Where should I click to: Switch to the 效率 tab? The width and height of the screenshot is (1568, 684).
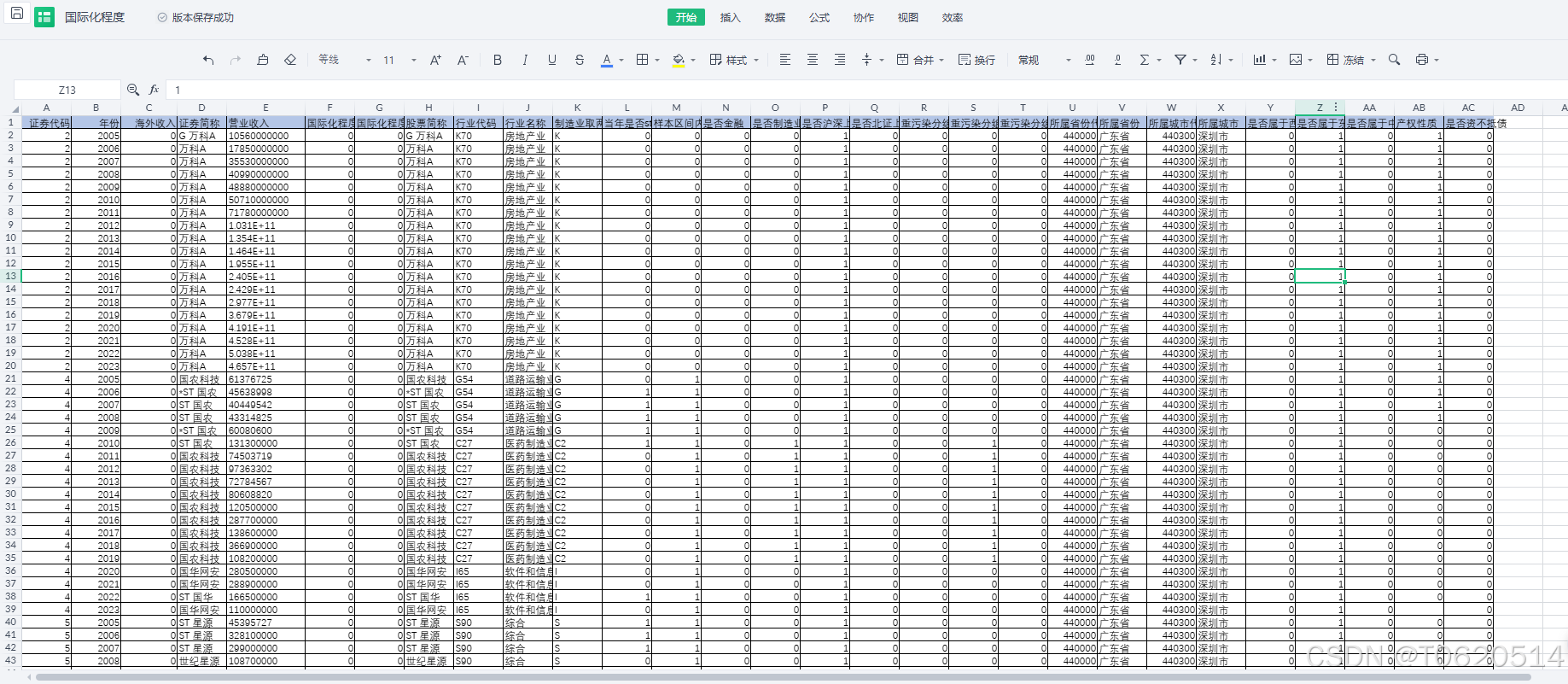pos(953,17)
